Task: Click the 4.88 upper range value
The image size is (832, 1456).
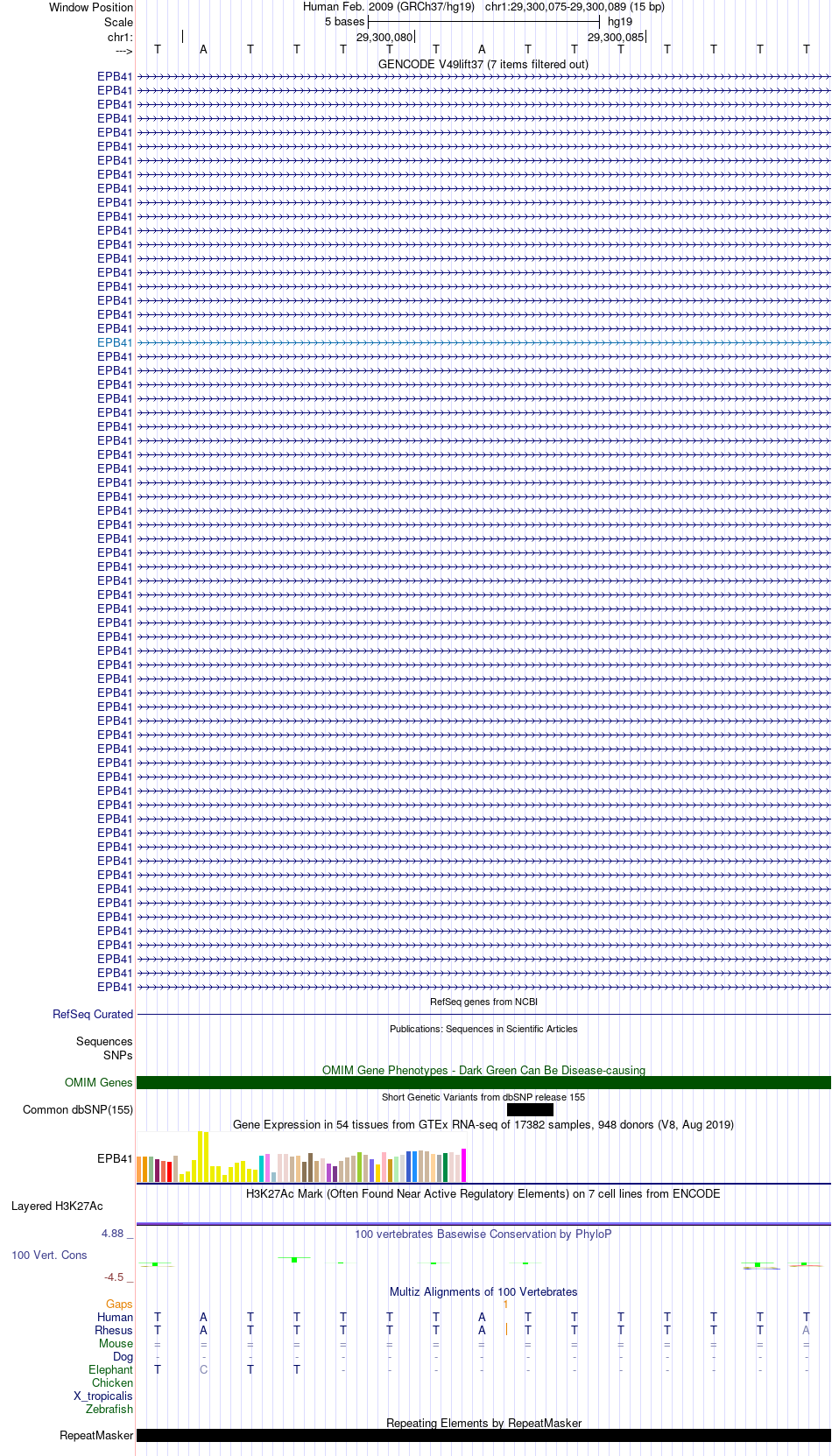Action: 113,1233
